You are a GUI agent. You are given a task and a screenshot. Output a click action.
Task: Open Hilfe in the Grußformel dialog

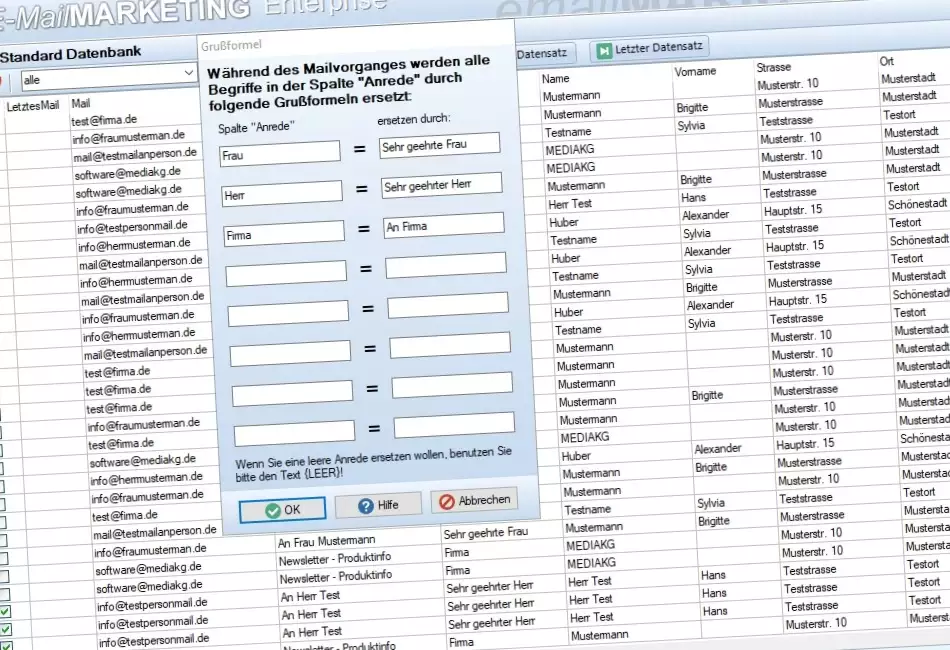[x=378, y=505]
